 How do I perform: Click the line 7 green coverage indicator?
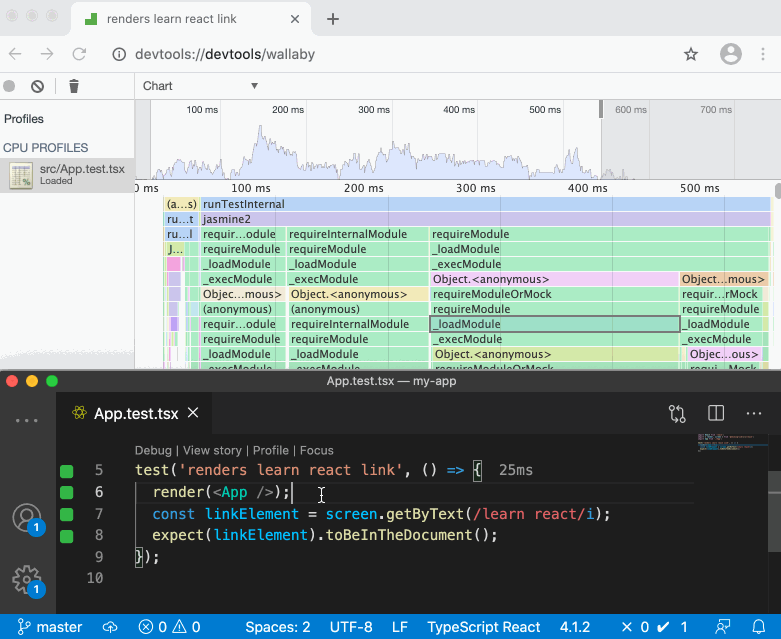tap(66, 514)
